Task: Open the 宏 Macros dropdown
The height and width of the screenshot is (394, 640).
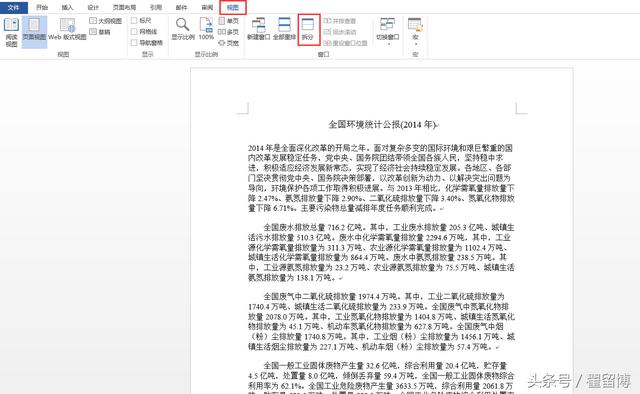Action: pos(415,31)
